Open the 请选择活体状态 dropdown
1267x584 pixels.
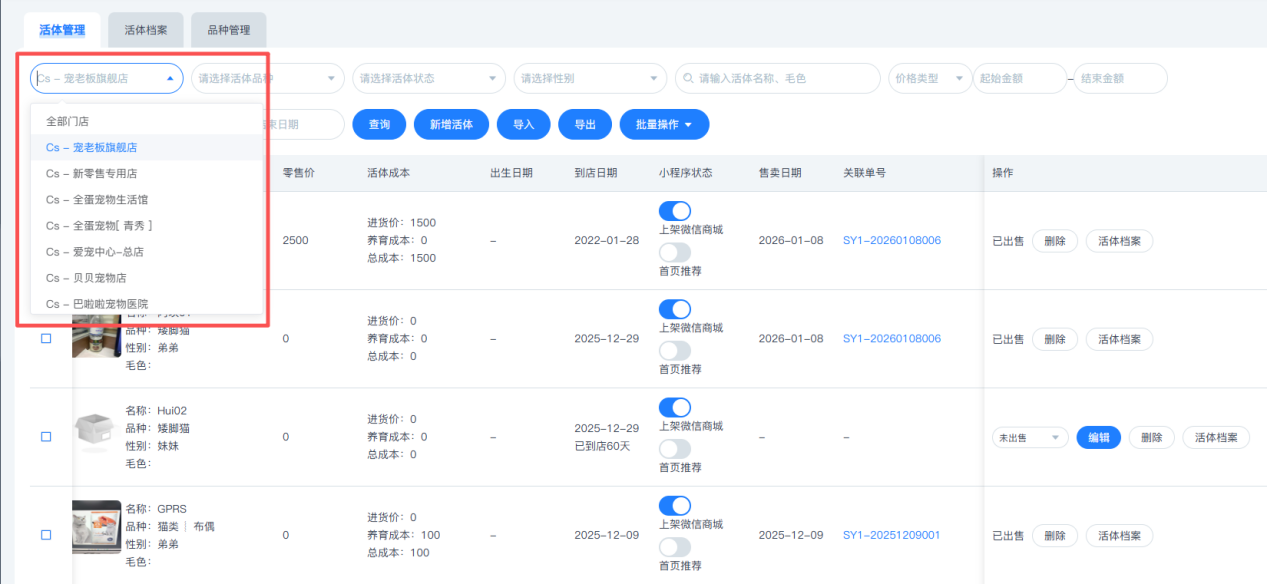(429, 78)
